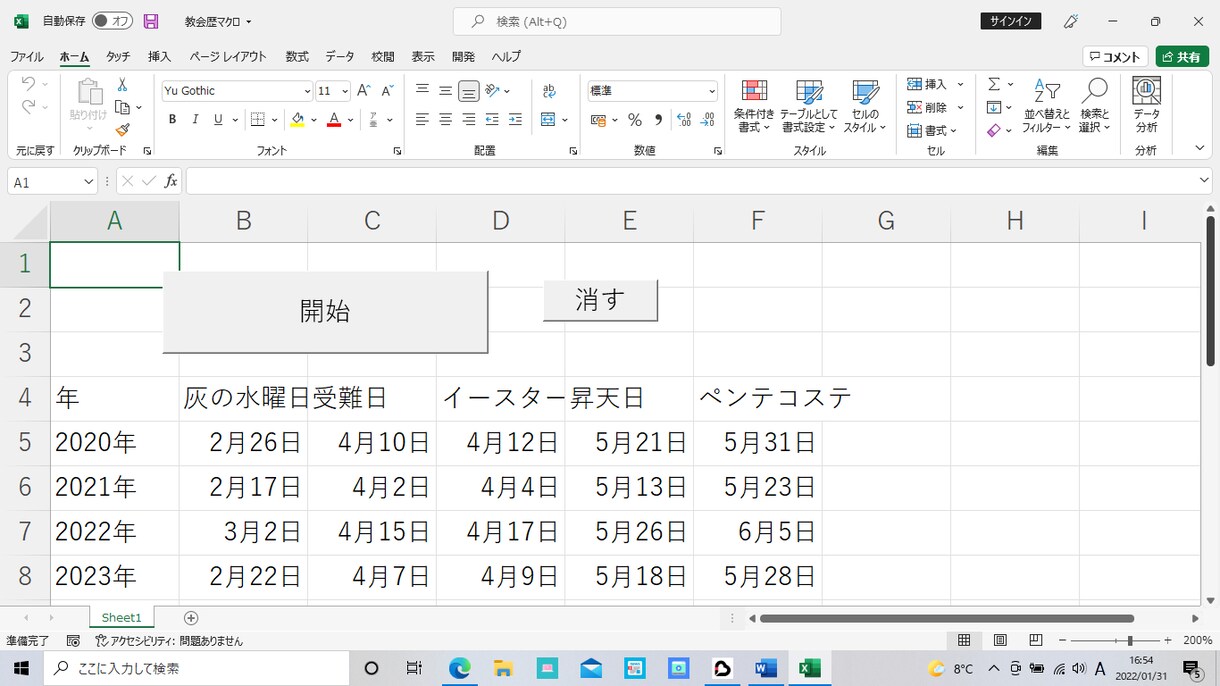Switch to the 開発 developer tab

coord(464,57)
